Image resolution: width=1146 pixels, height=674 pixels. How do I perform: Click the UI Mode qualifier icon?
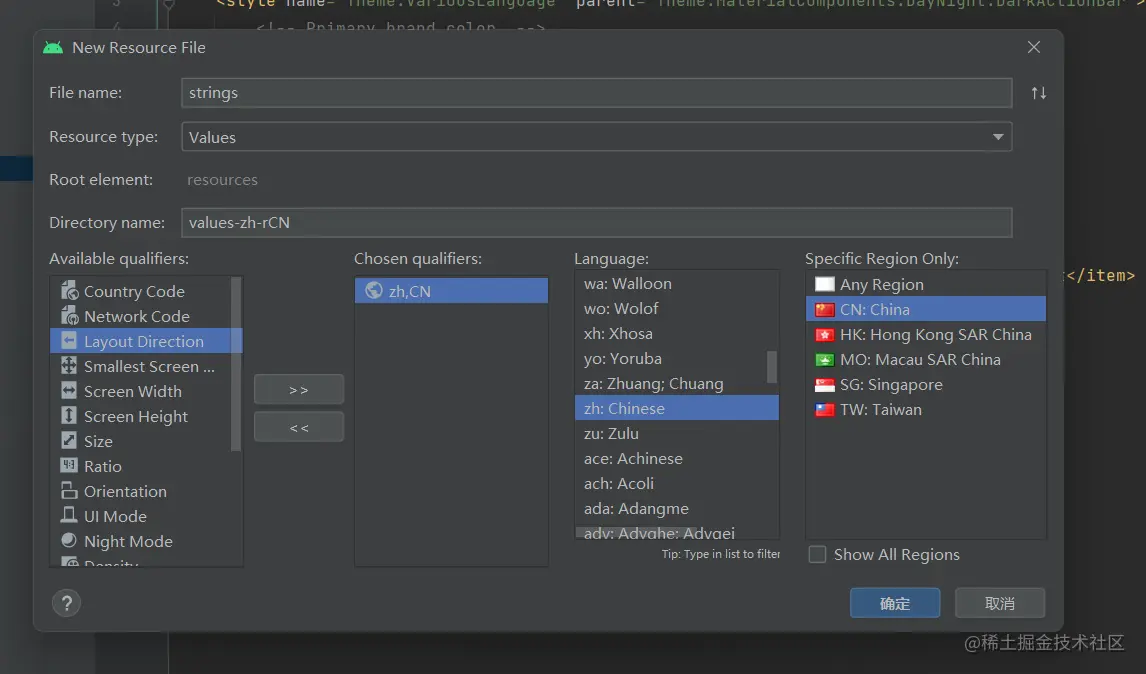point(69,515)
